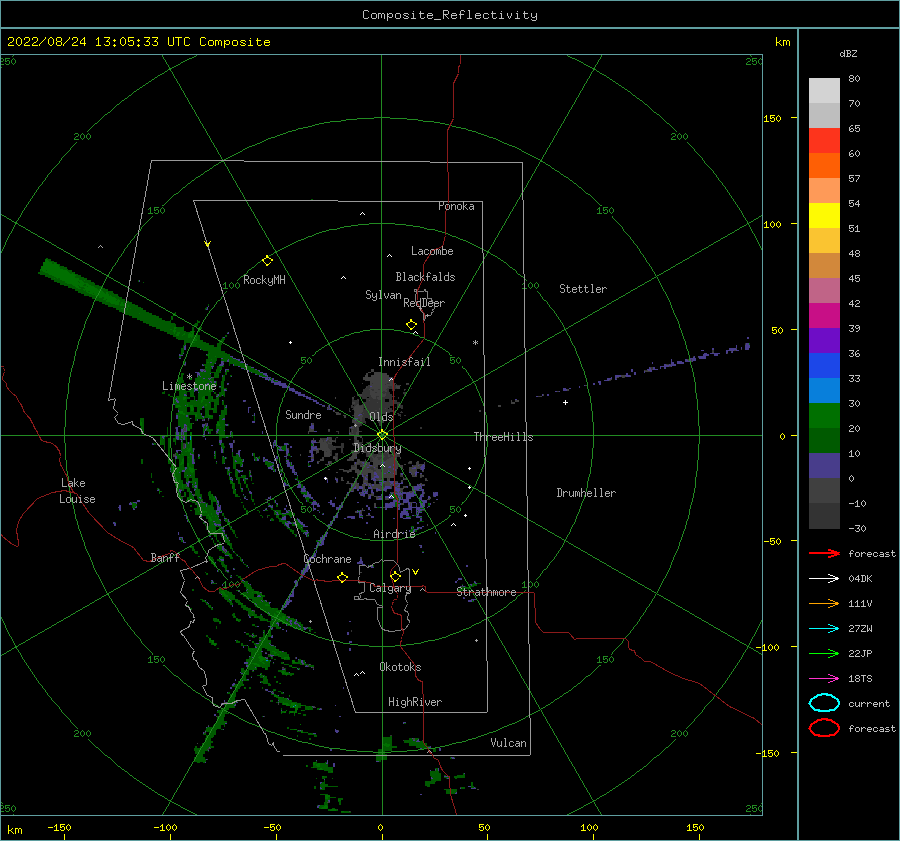
Task: Click the HighRiver label
Action: point(414,702)
